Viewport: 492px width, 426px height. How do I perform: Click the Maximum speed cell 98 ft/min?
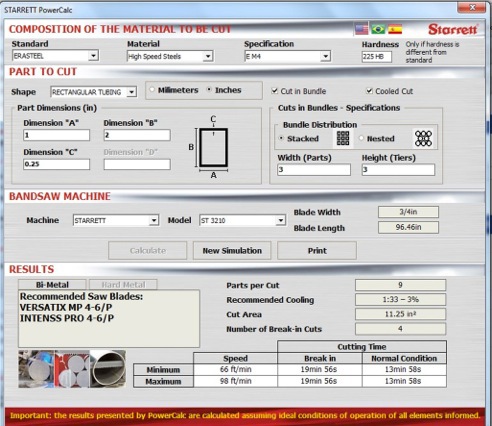pyautogui.click(x=235, y=381)
